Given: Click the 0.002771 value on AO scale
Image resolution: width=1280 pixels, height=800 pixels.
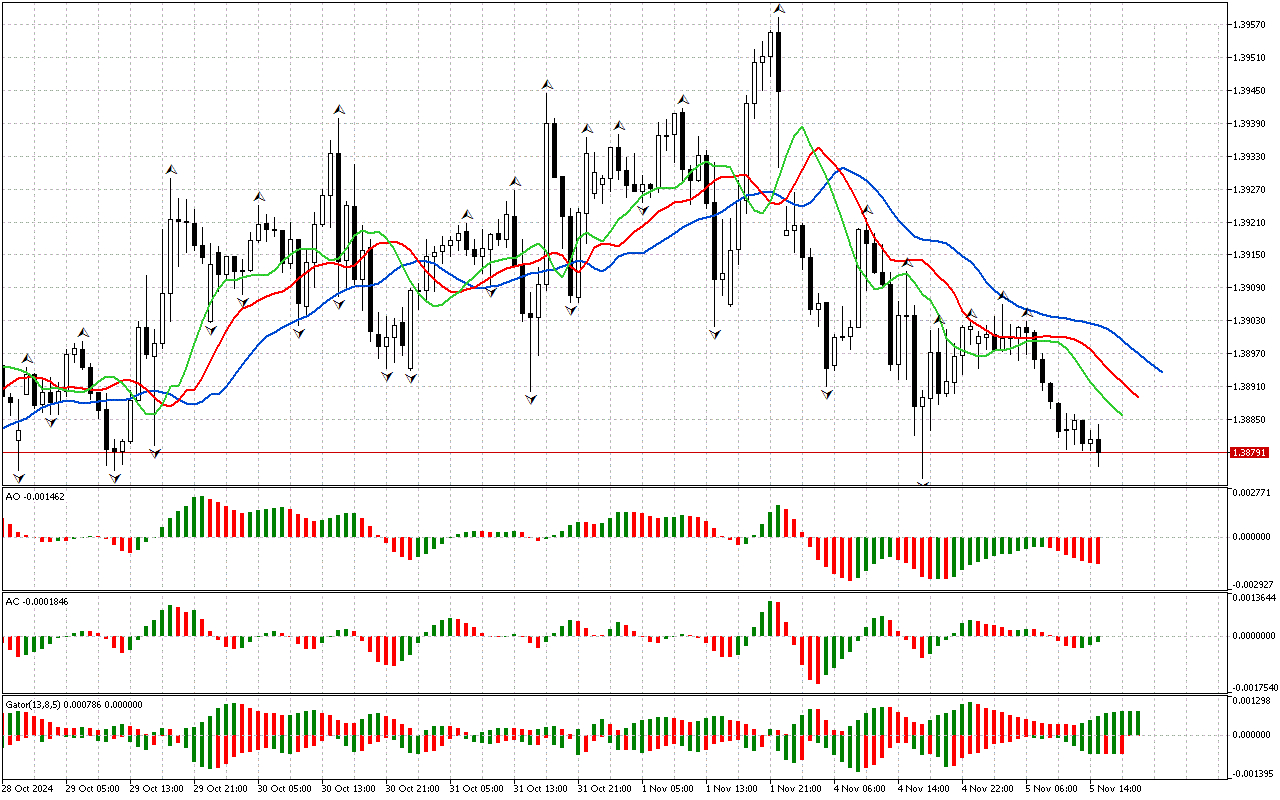Looking at the screenshot, I should click(1251, 493).
